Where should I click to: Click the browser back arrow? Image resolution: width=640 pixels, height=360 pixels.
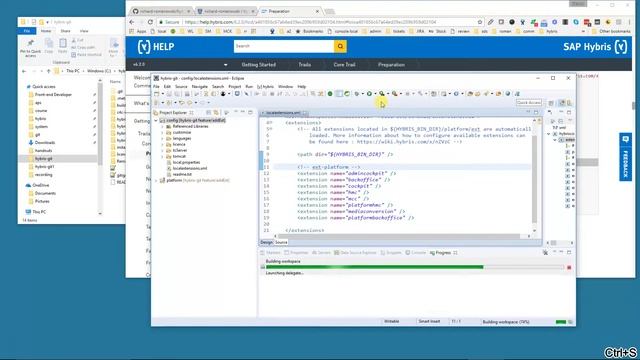tap(131, 22)
